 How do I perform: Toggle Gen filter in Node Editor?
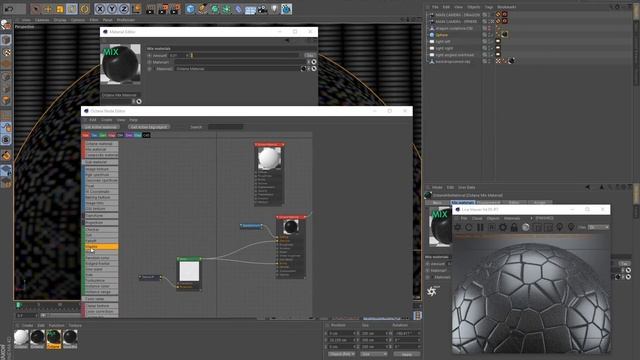[x=103, y=135]
